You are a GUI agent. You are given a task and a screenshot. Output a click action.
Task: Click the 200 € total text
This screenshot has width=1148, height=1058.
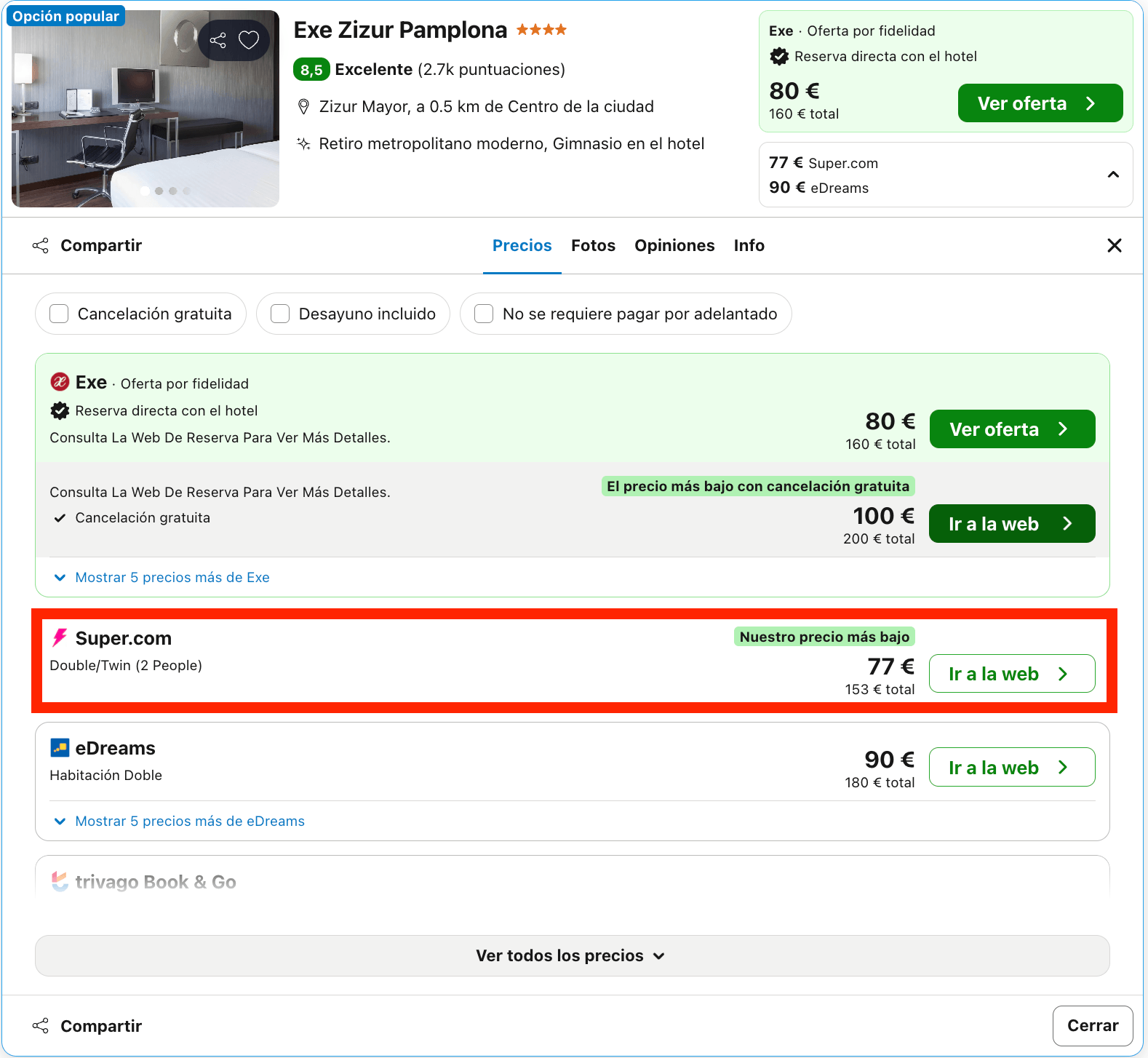pyautogui.click(x=879, y=538)
